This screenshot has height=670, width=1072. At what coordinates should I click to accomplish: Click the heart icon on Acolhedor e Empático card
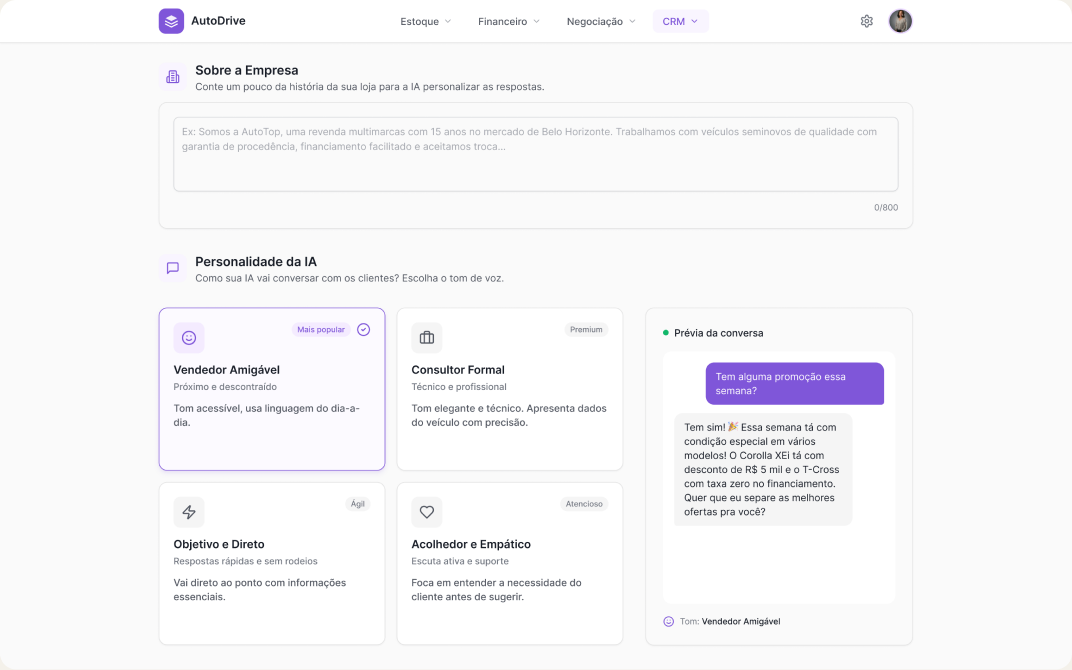coord(427,512)
